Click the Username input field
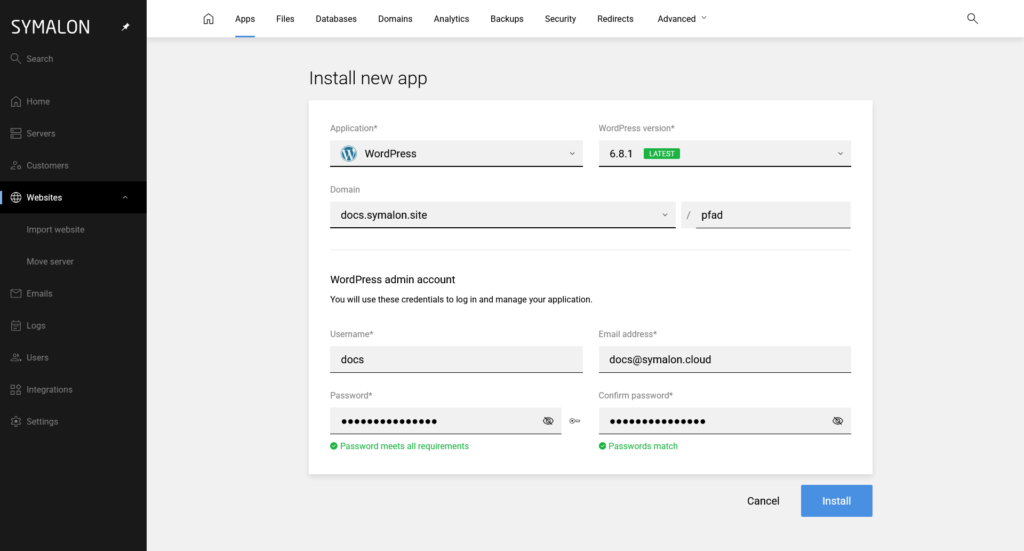The height and width of the screenshot is (551, 1024). coord(456,359)
